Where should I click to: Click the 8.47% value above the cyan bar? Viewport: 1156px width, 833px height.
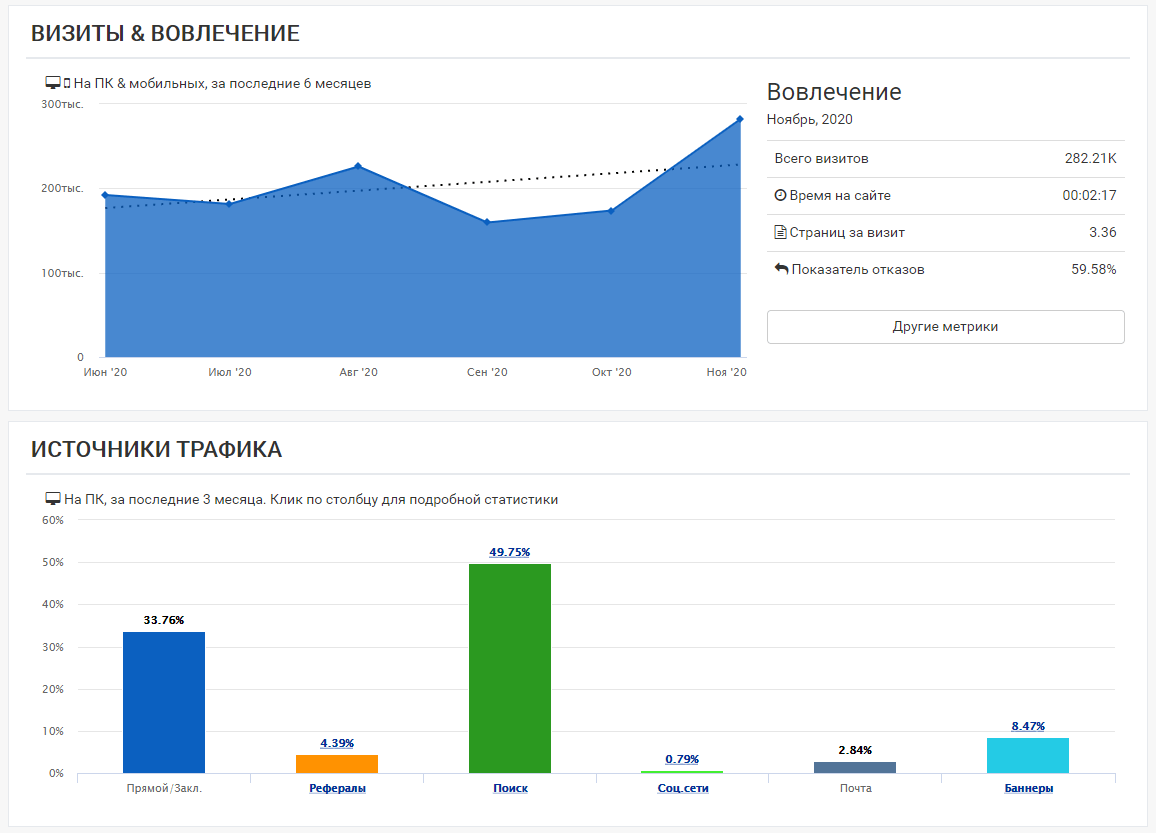pos(1028,726)
